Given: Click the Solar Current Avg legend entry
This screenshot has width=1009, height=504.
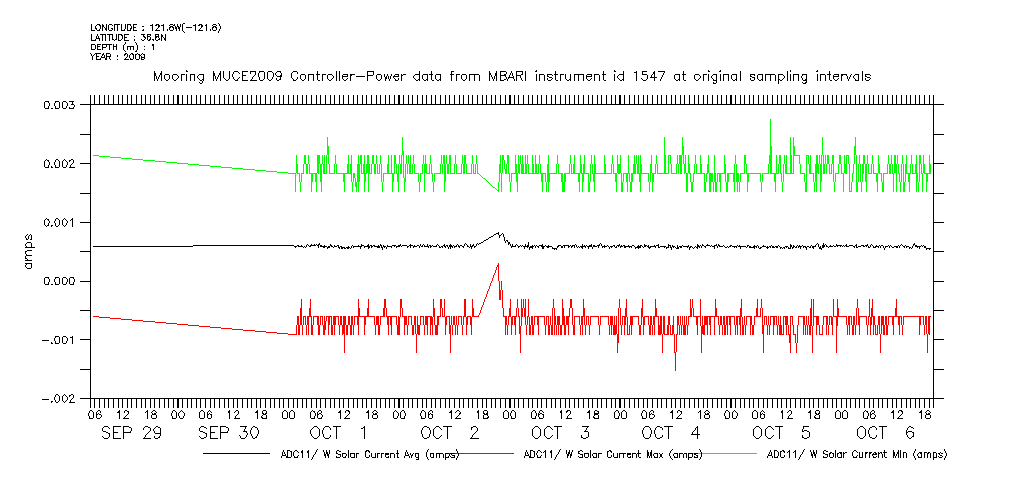Looking at the screenshot, I should point(368,455).
